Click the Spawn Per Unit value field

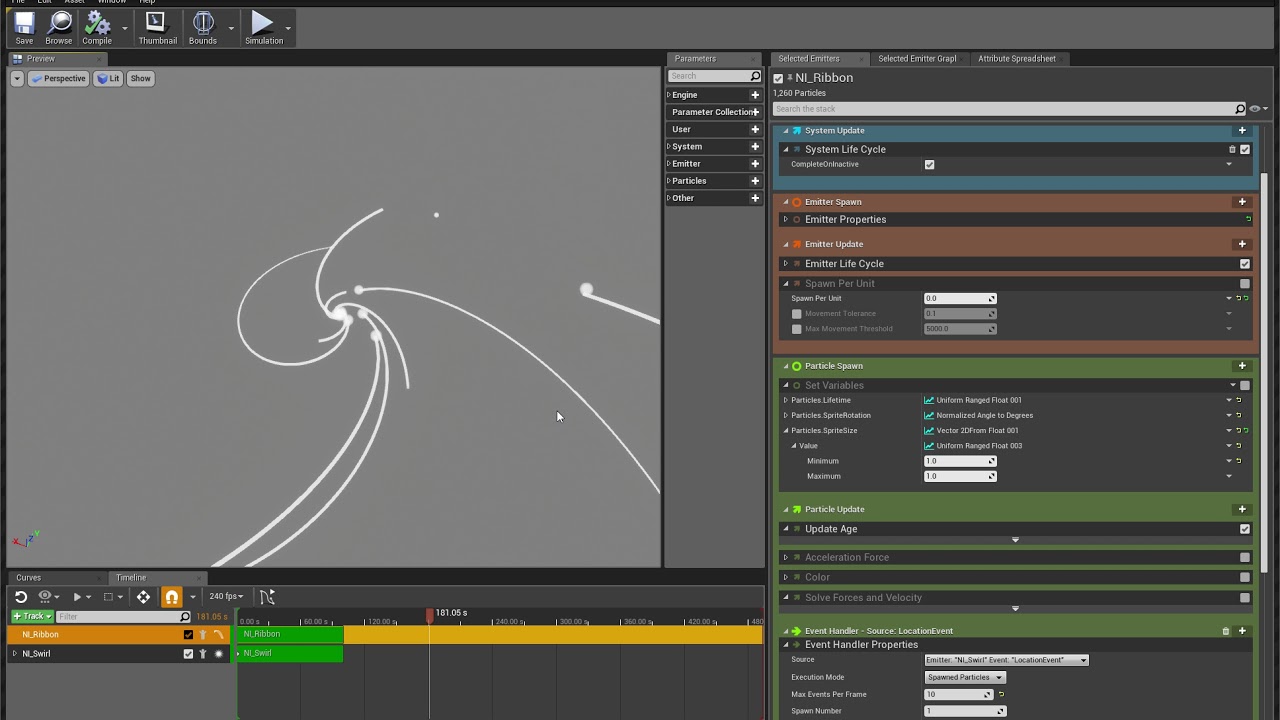pos(960,298)
